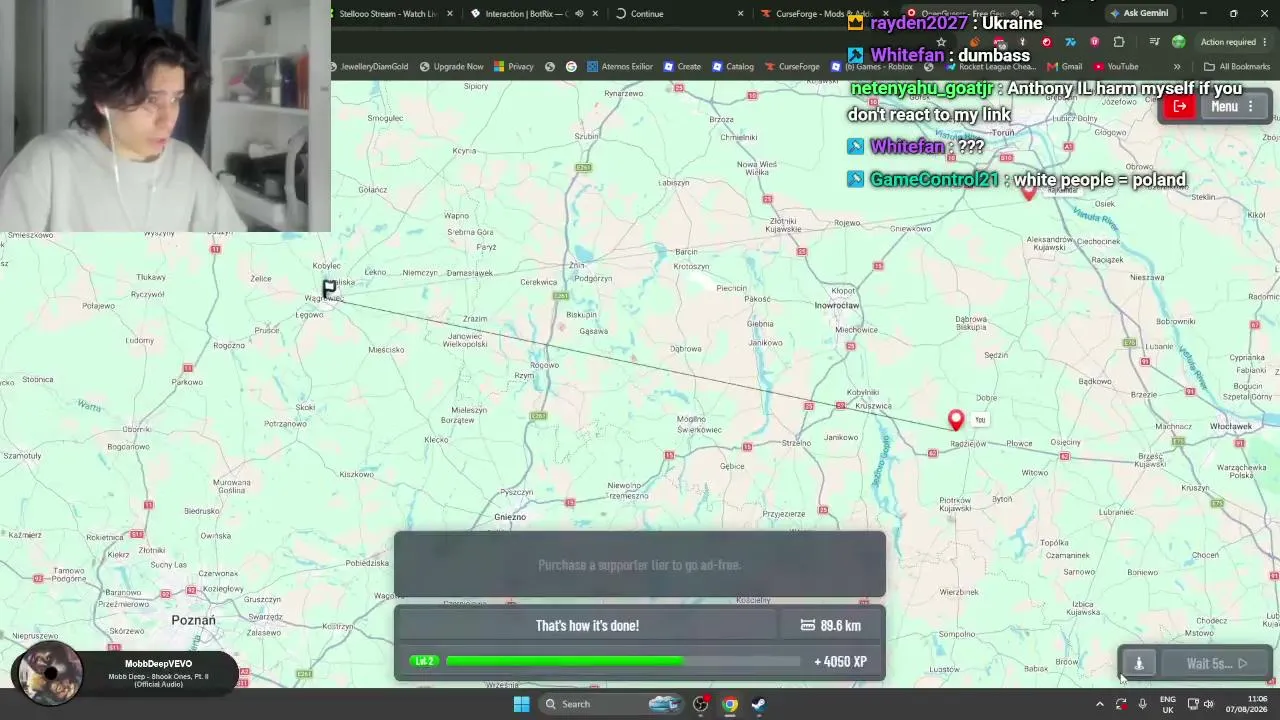
Task: Open the Aternos Exilior bookmark
Action: pos(620,67)
